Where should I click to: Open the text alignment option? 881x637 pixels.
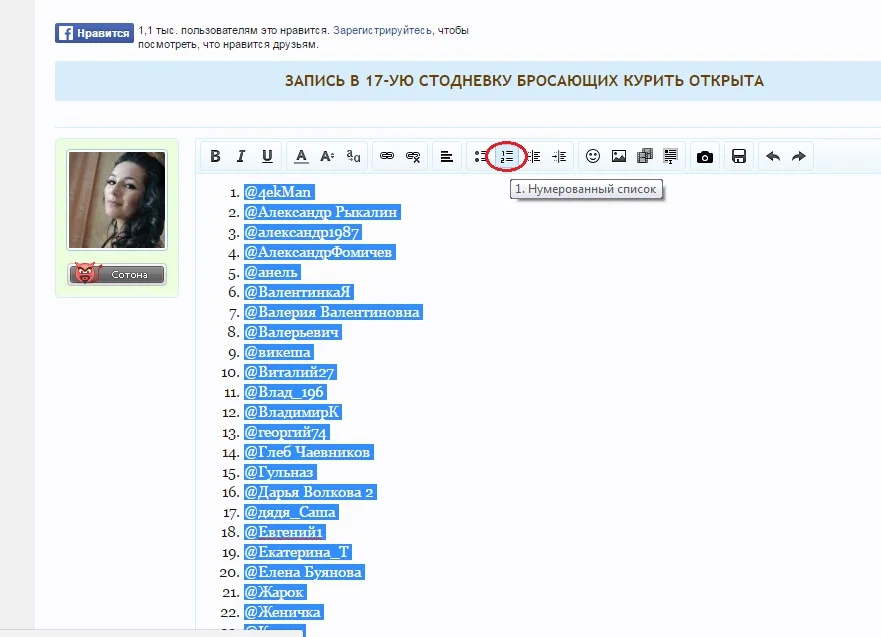tap(445, 156)
